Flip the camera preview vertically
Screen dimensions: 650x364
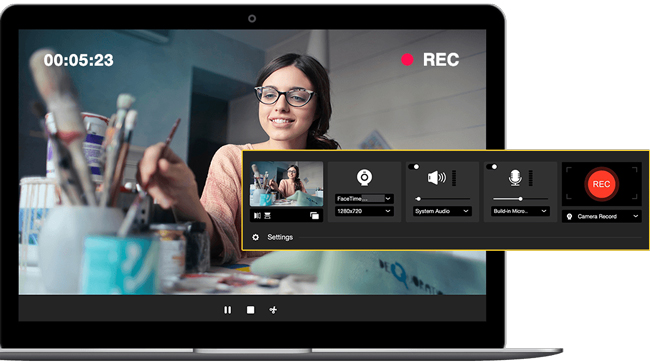click(x=267, y=216)
